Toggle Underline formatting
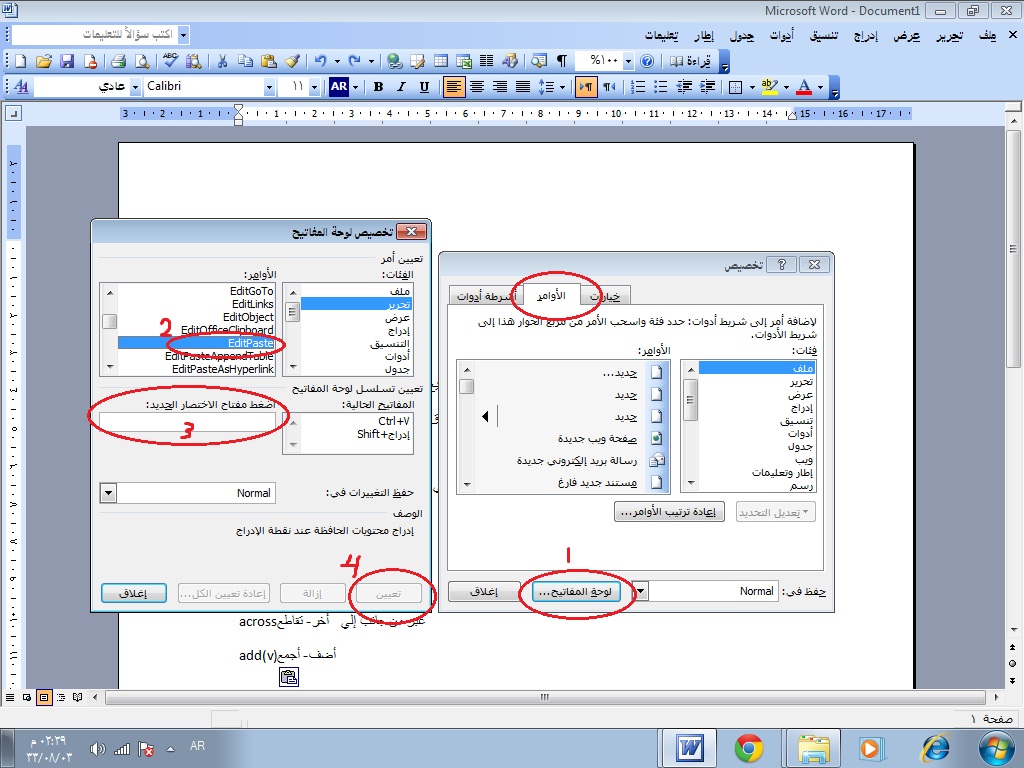The height and width of the screenshot is (768, 1024). pos(424,86)
